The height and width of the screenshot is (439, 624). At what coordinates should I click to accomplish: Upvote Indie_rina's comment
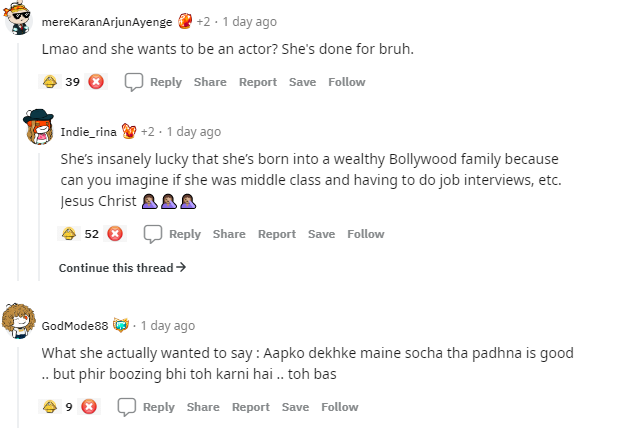pos(68,234)
